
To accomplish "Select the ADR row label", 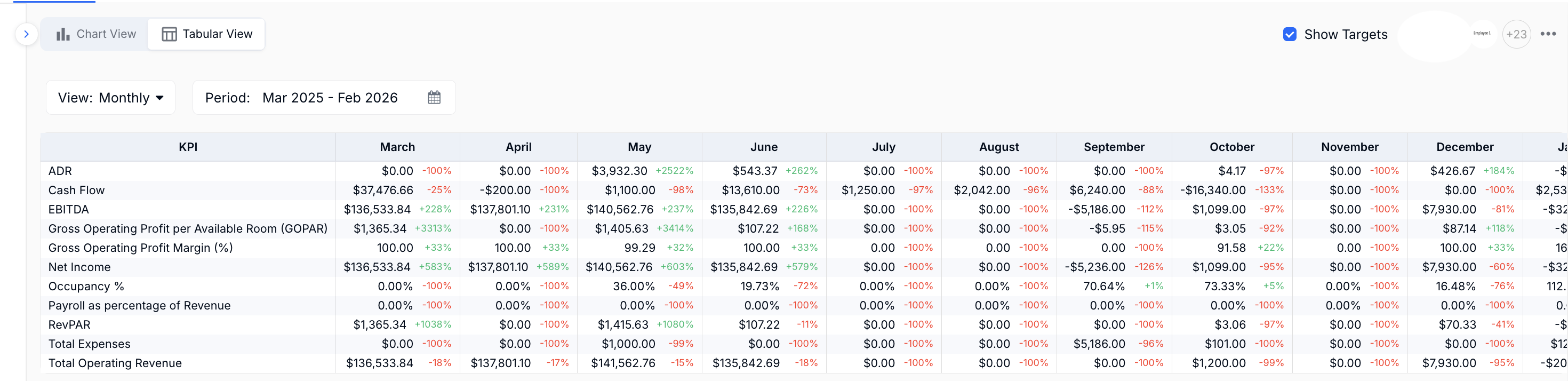I will [x=60, y=171].
